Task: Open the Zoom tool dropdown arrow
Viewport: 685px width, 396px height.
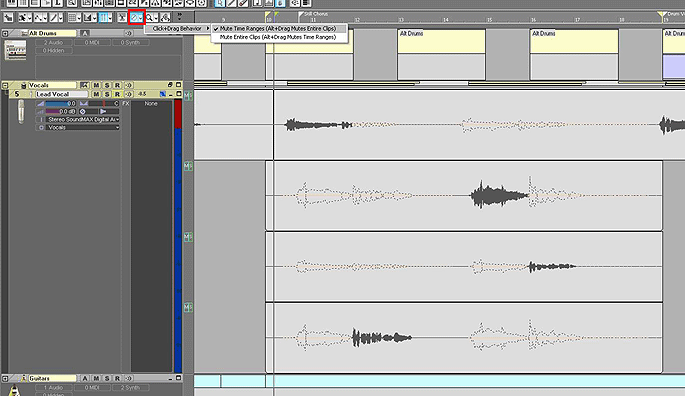Action: pos(156,18)
